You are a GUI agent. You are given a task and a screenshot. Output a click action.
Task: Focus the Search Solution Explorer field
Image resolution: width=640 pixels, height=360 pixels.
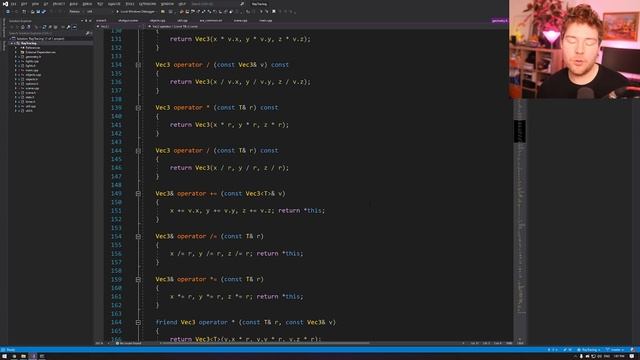[x=47, y=33]
